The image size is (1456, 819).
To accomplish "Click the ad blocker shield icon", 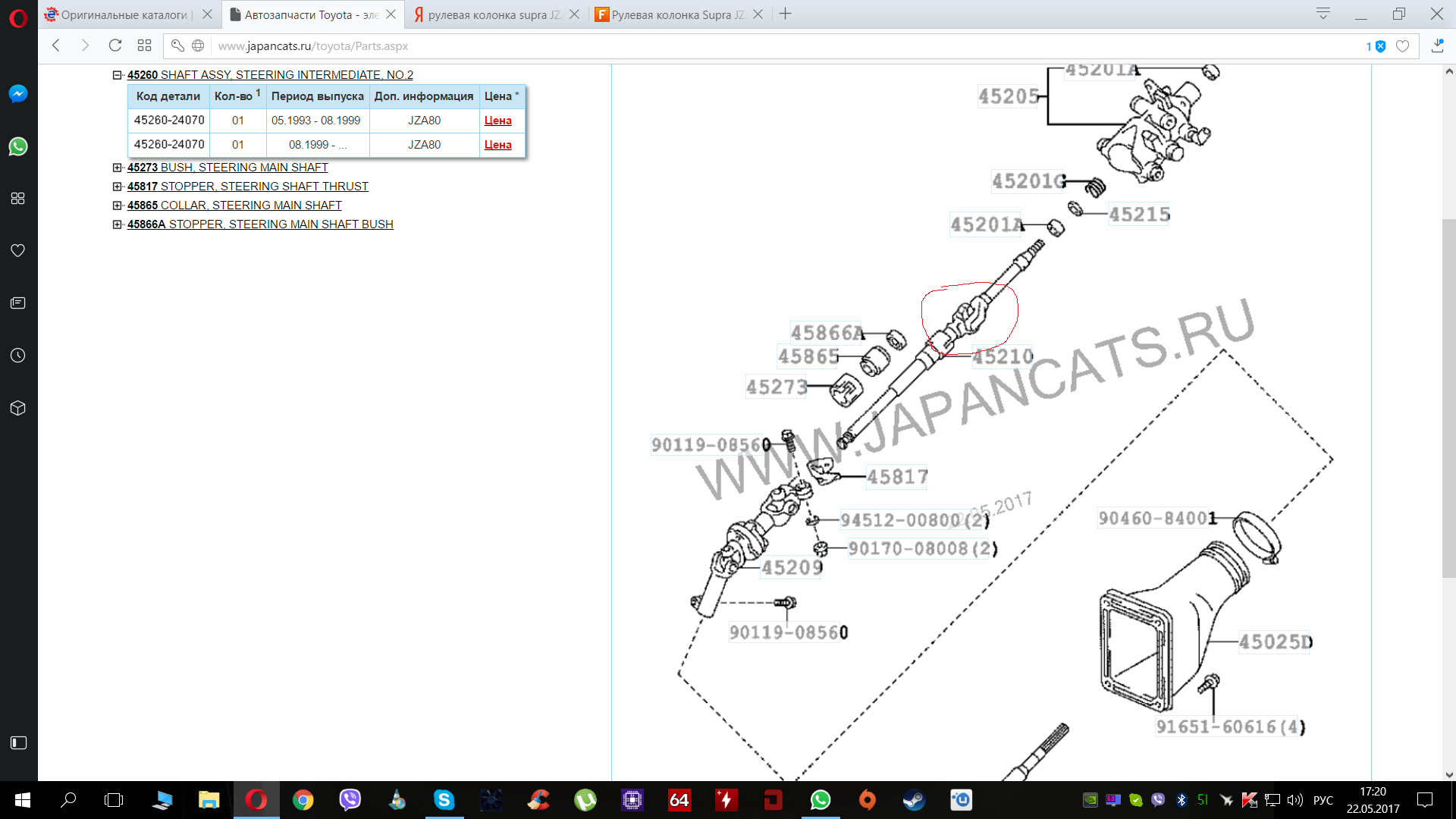I will click(x=1381, y=46).
